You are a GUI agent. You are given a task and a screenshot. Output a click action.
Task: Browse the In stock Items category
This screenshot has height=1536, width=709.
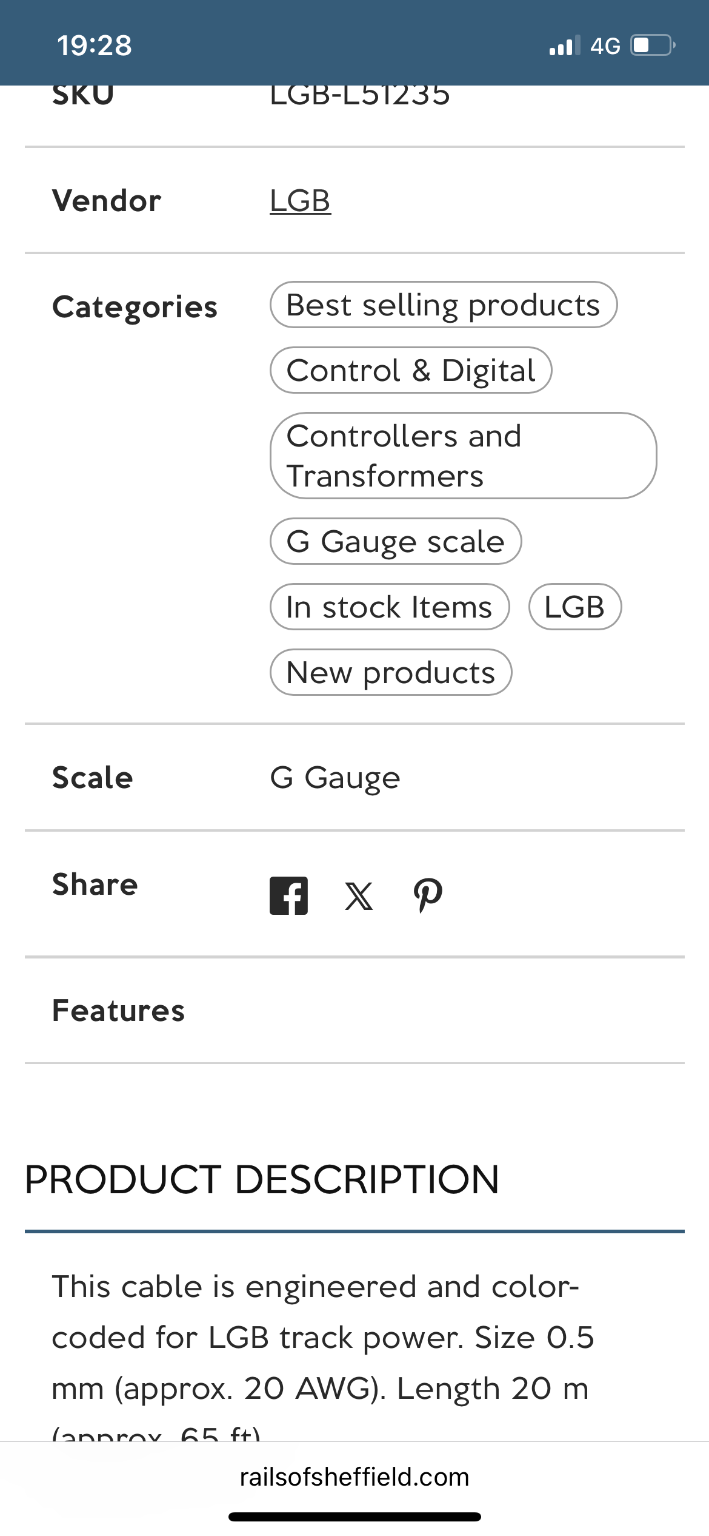[389, 607]
